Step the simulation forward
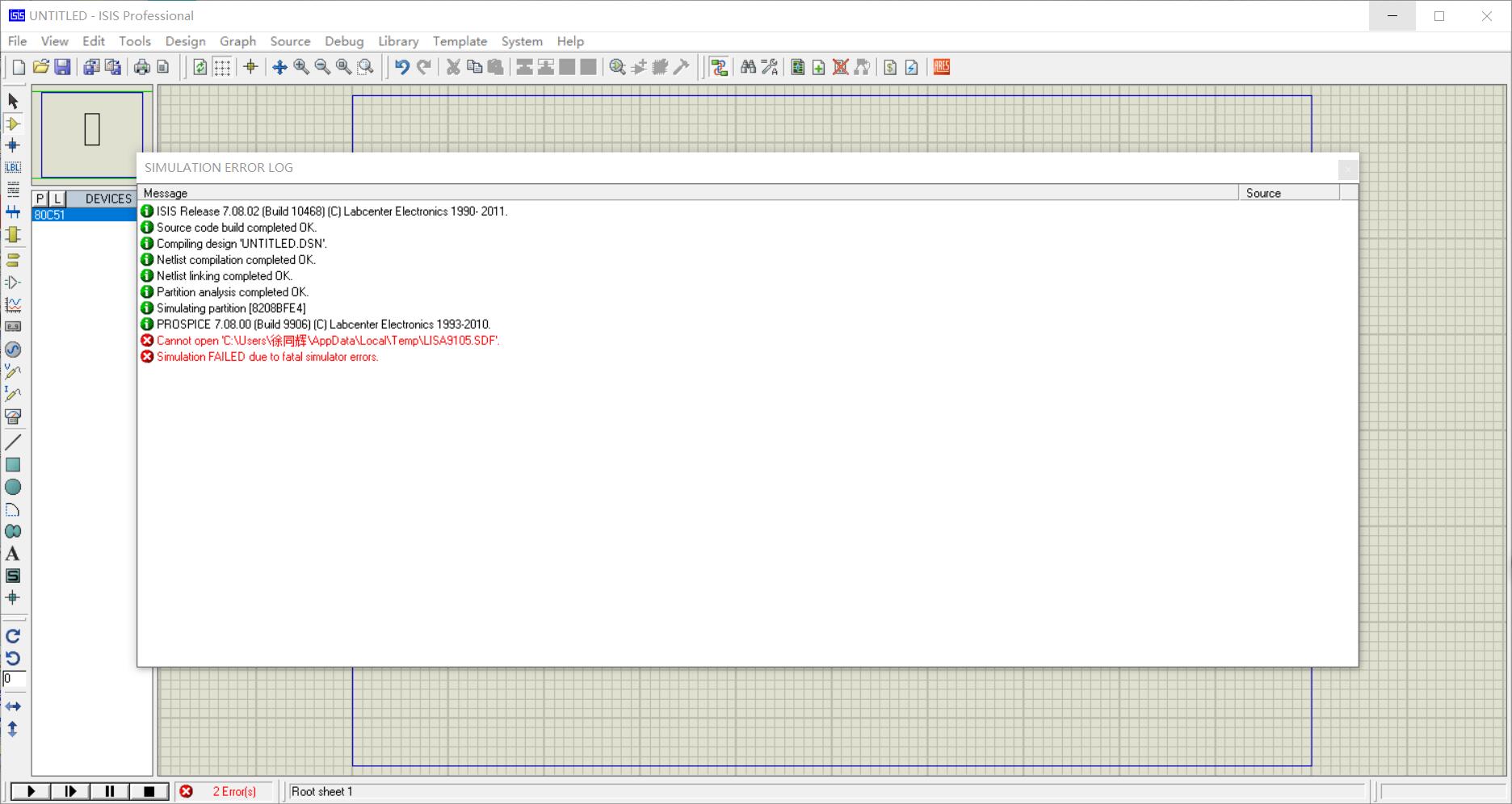The image size is (1512, 804). pos(70,792)
